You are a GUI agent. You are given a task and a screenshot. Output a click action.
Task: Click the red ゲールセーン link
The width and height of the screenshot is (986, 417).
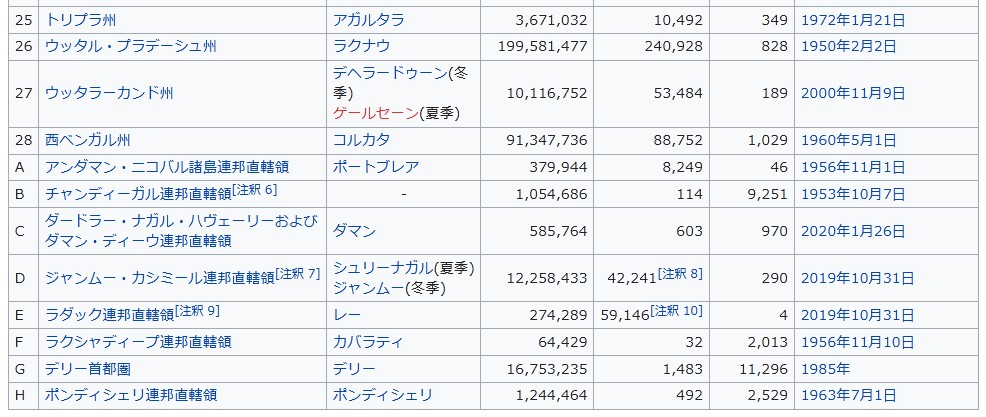(375, 113)
